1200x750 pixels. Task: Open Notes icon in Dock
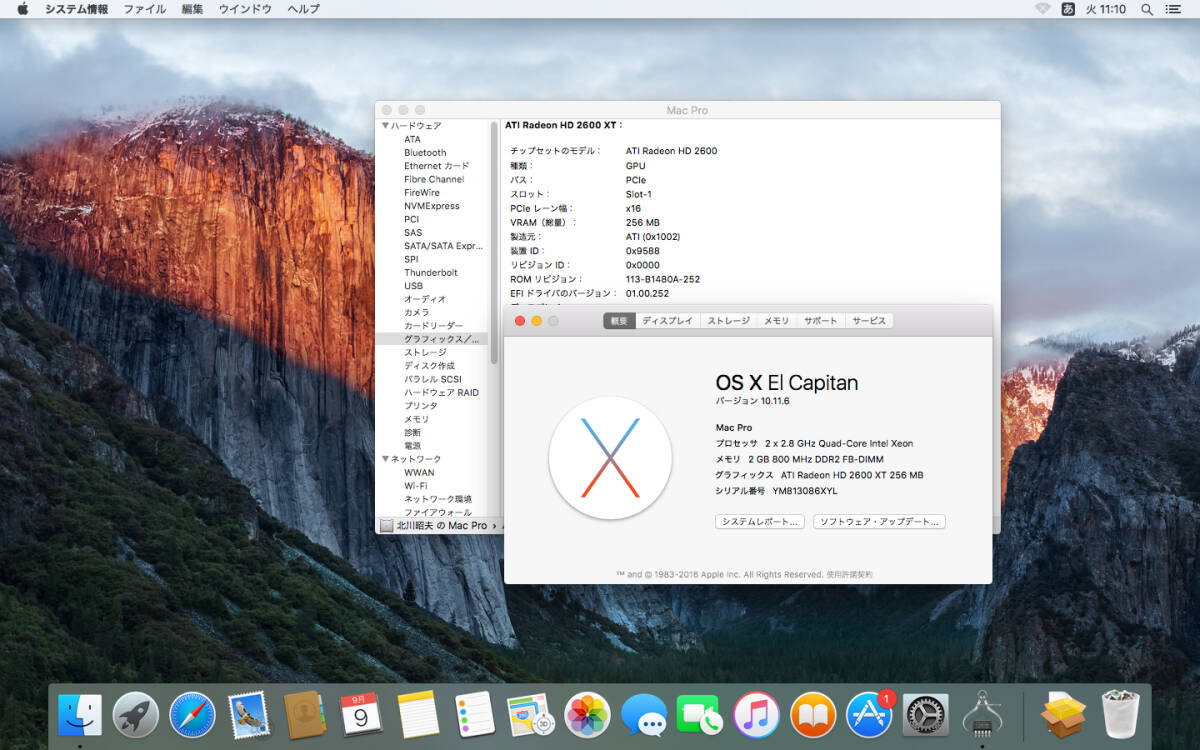418,714
